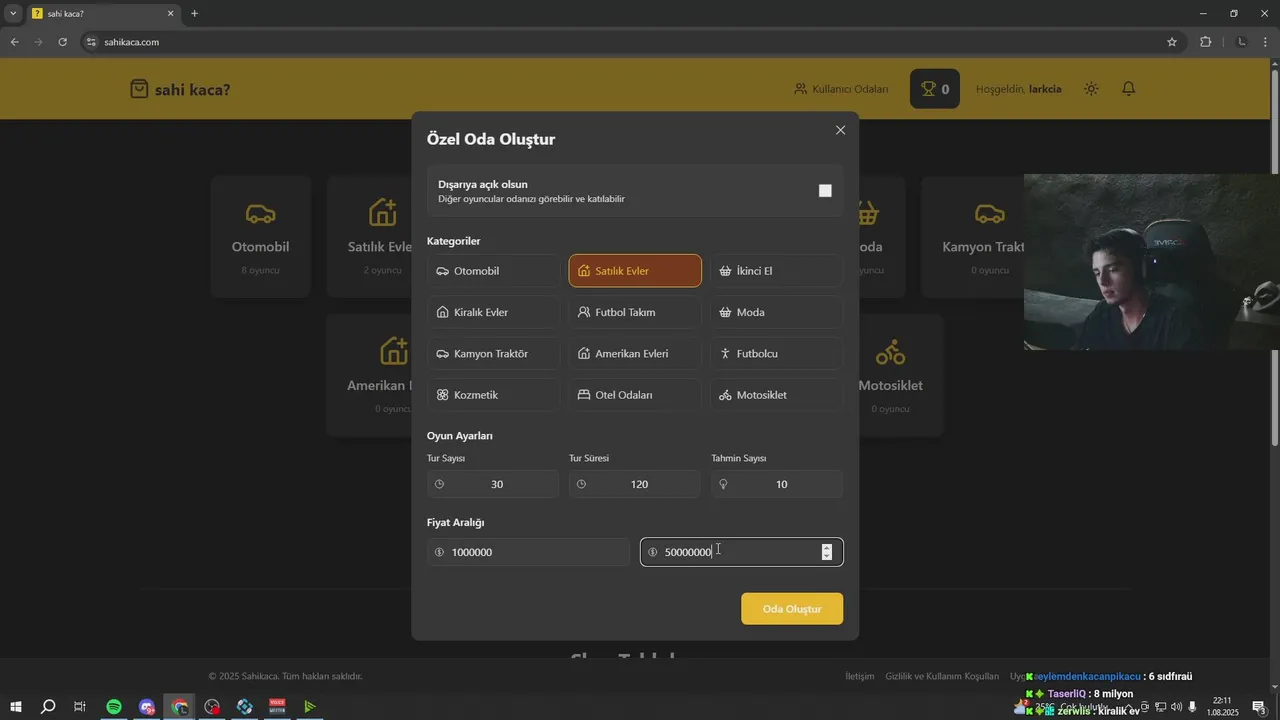Open Discord from the taskbar
Screen dimensions: 1280x720
click(x=147, y=707)
